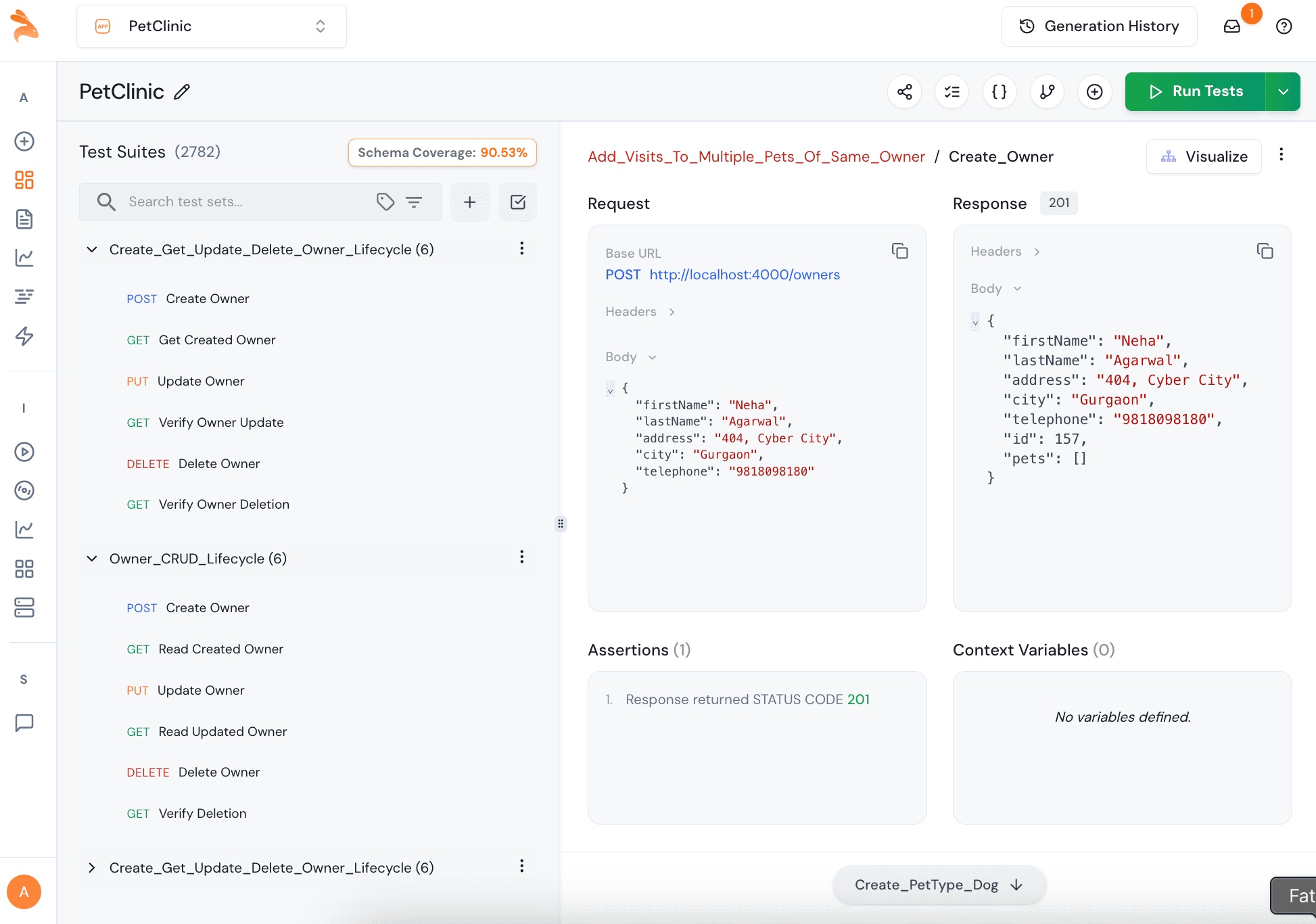The width and height of the screenshot is (1316, 924).
Task: Click the curly braces icon
Action: point(1000,91)
